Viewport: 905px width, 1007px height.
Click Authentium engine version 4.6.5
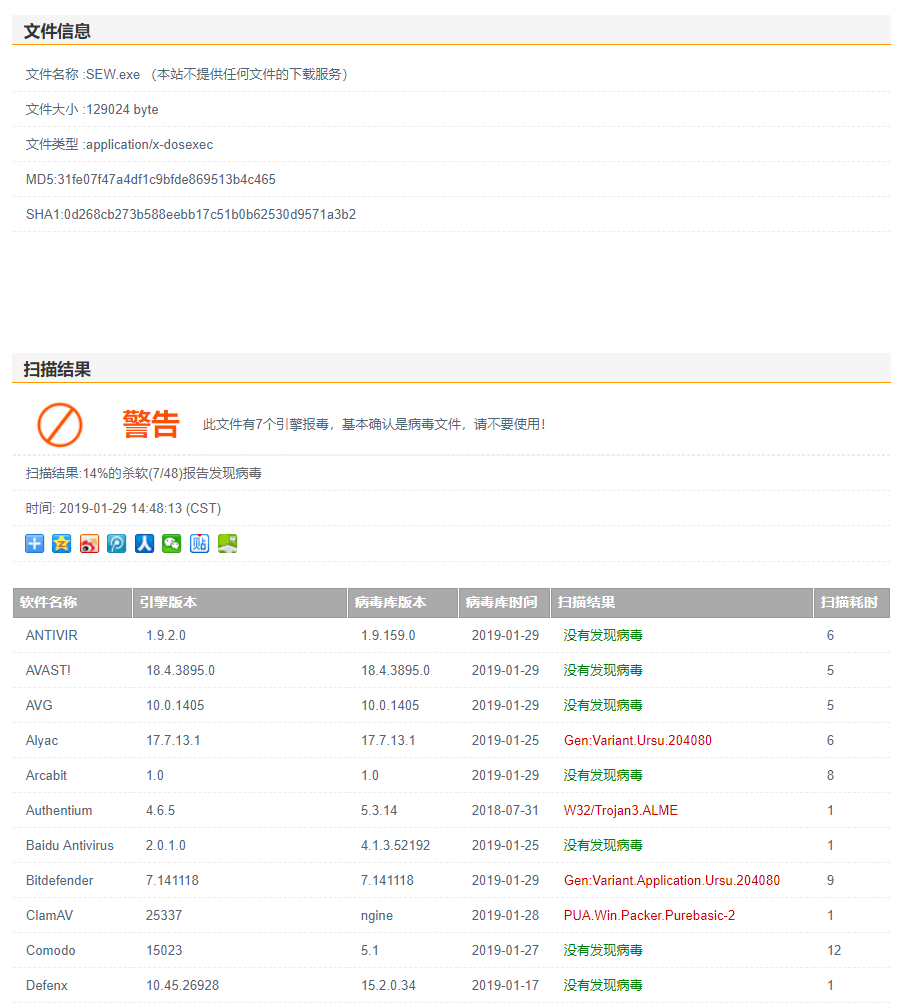tap(161, 810)
